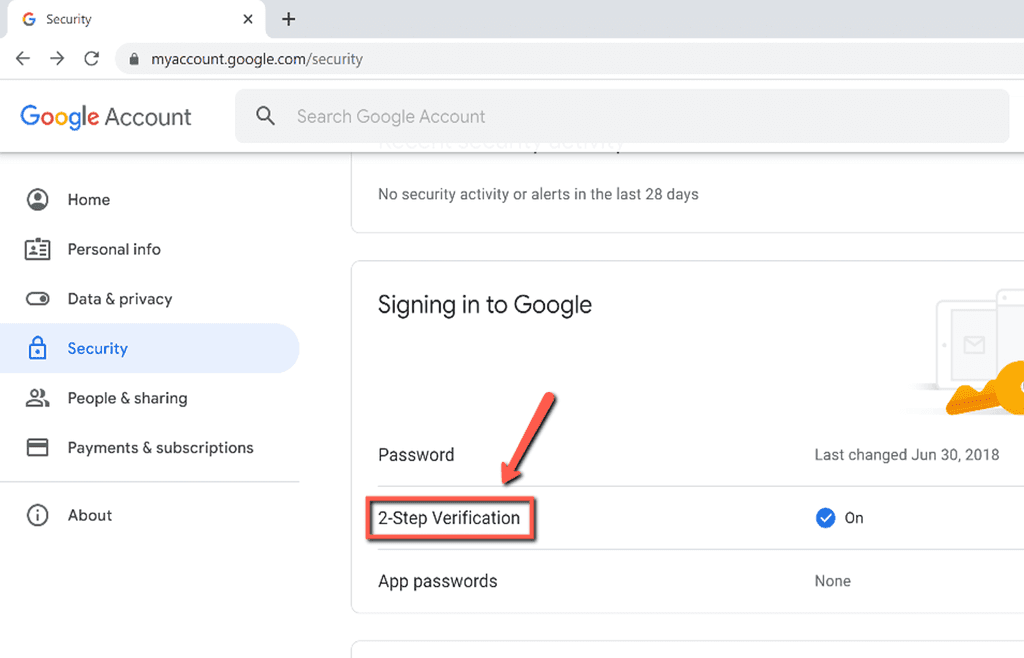
Task: Open the App passwords row
Action: click(438, 581)
